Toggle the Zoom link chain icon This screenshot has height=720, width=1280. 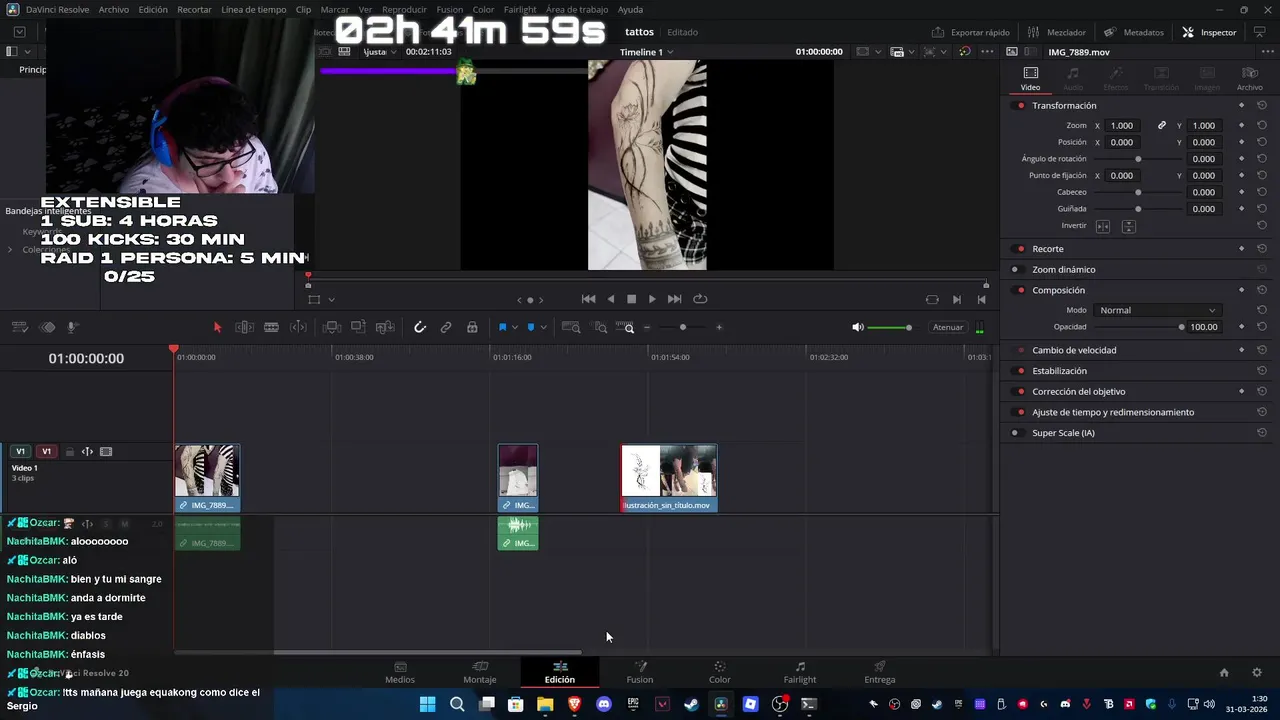1162,126
